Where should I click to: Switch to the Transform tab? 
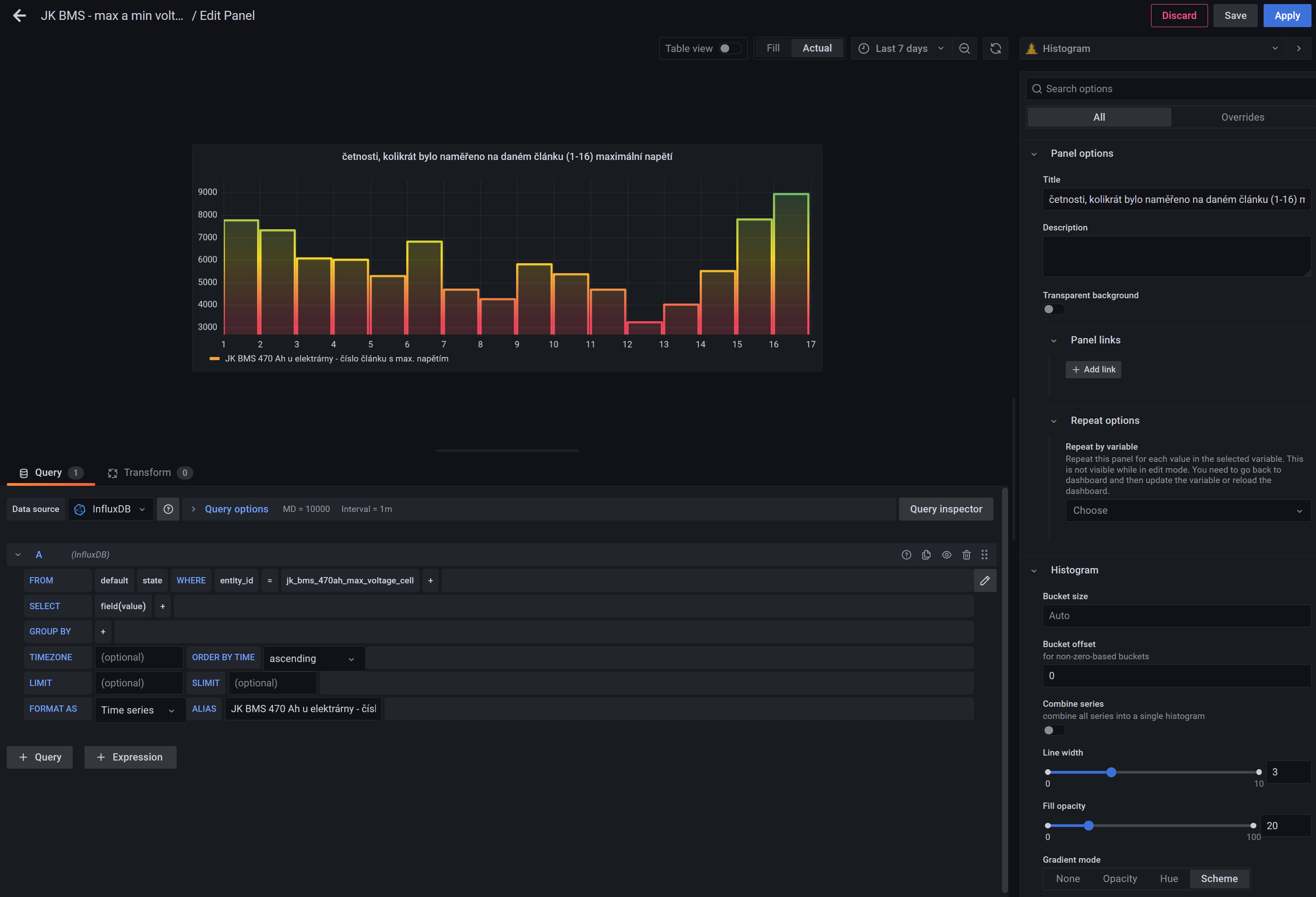tap(147, 473)
